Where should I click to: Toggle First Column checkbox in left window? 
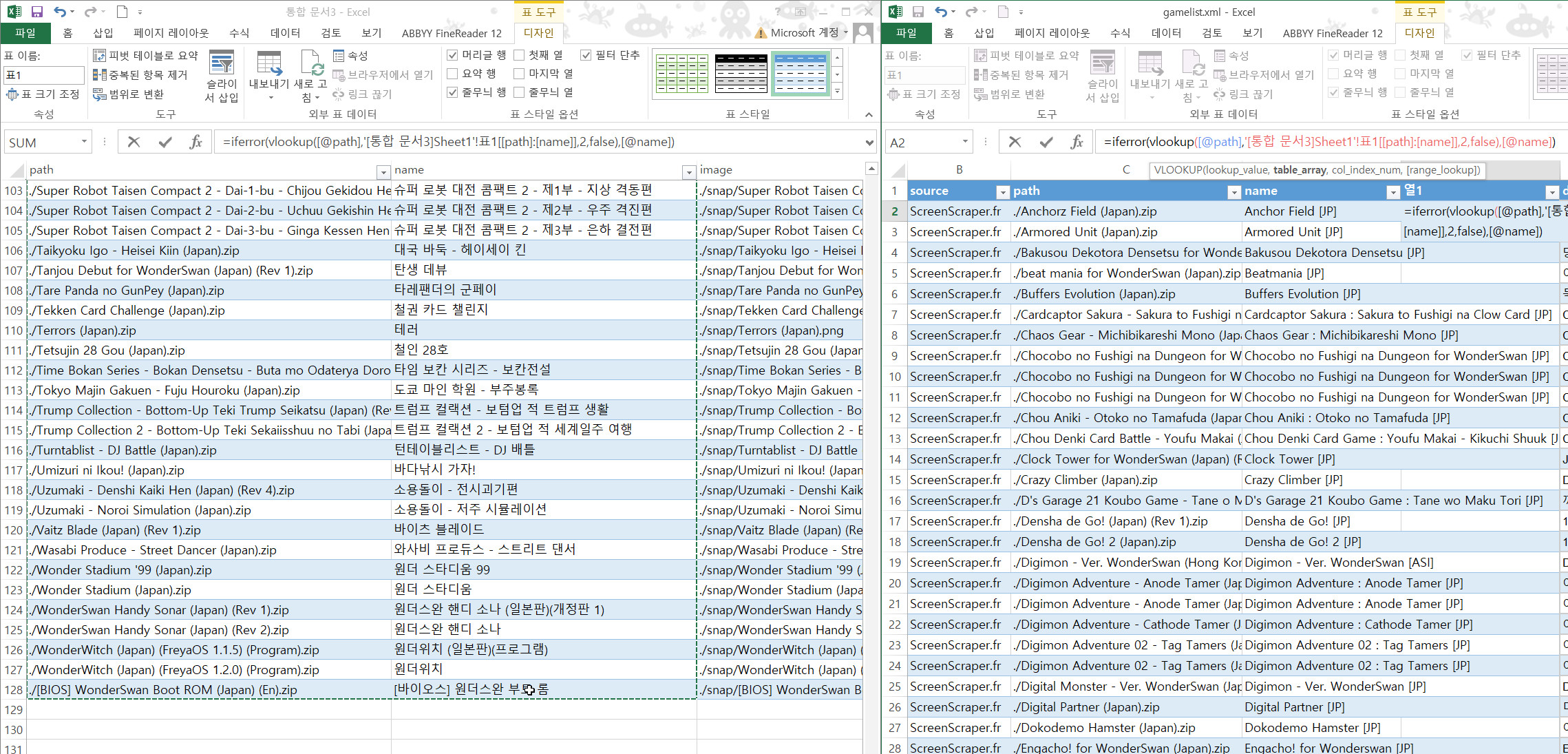[x=538, y=55]
